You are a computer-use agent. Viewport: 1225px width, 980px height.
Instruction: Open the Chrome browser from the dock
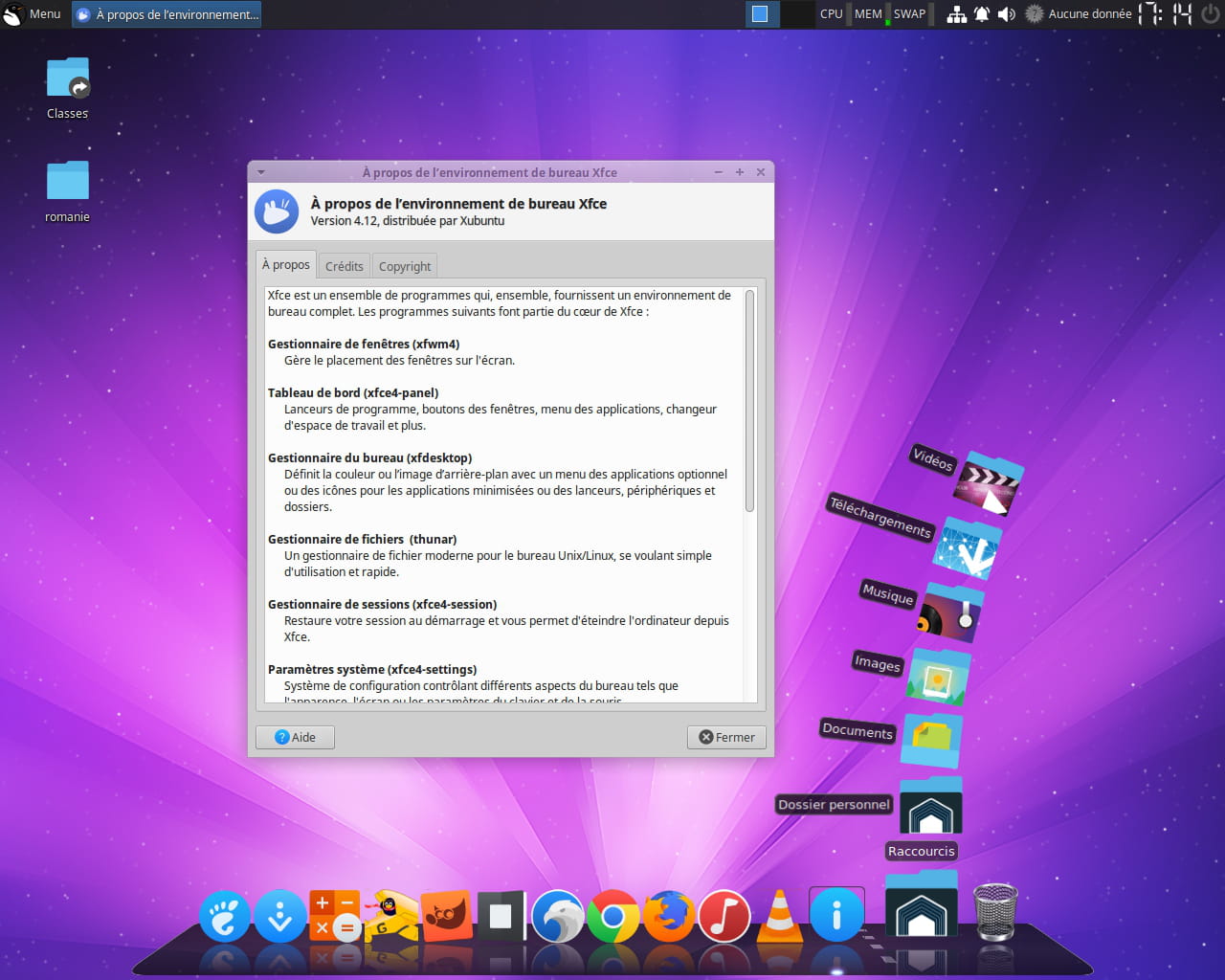612,917
